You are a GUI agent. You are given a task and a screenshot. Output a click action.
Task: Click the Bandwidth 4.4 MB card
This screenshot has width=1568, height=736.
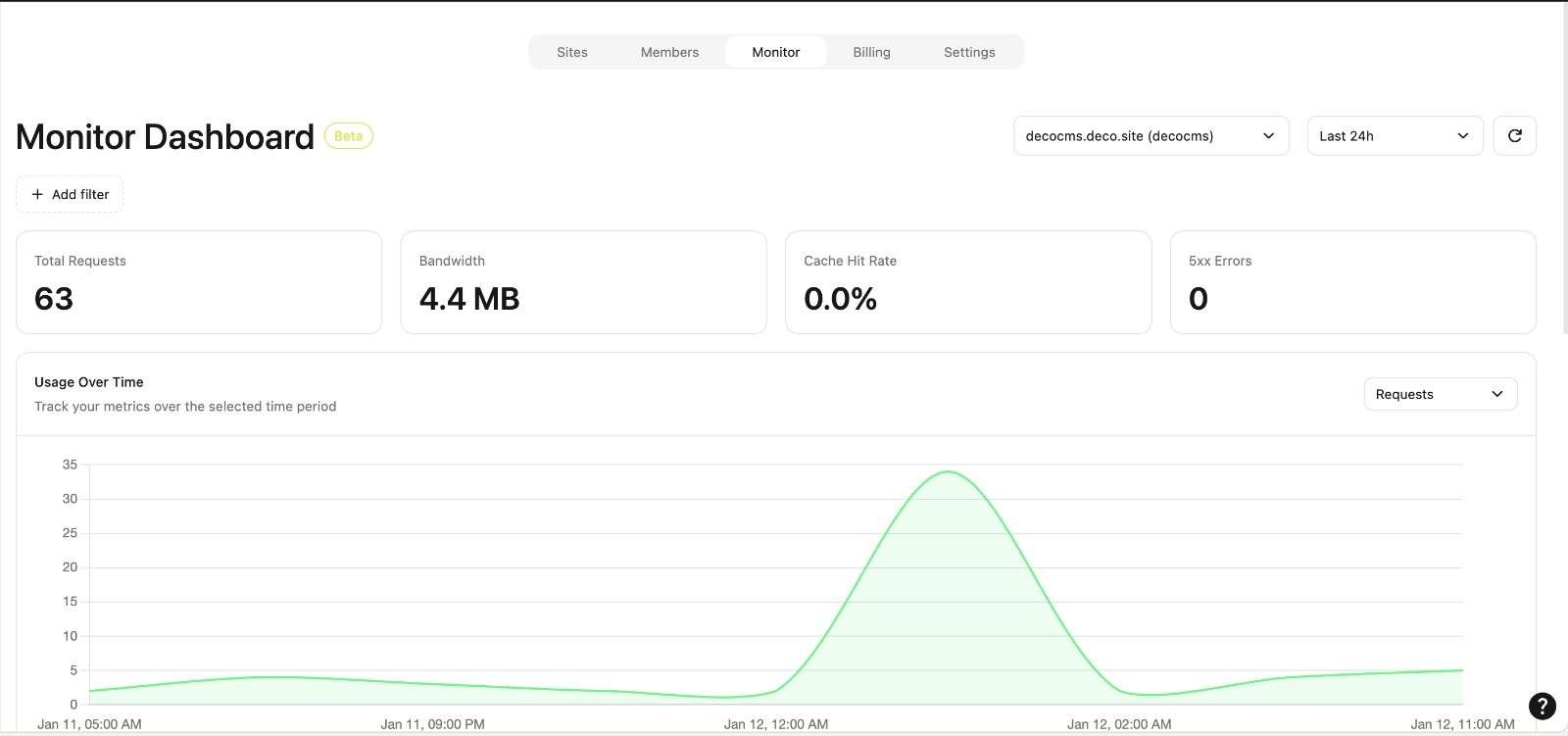point(583,282)
